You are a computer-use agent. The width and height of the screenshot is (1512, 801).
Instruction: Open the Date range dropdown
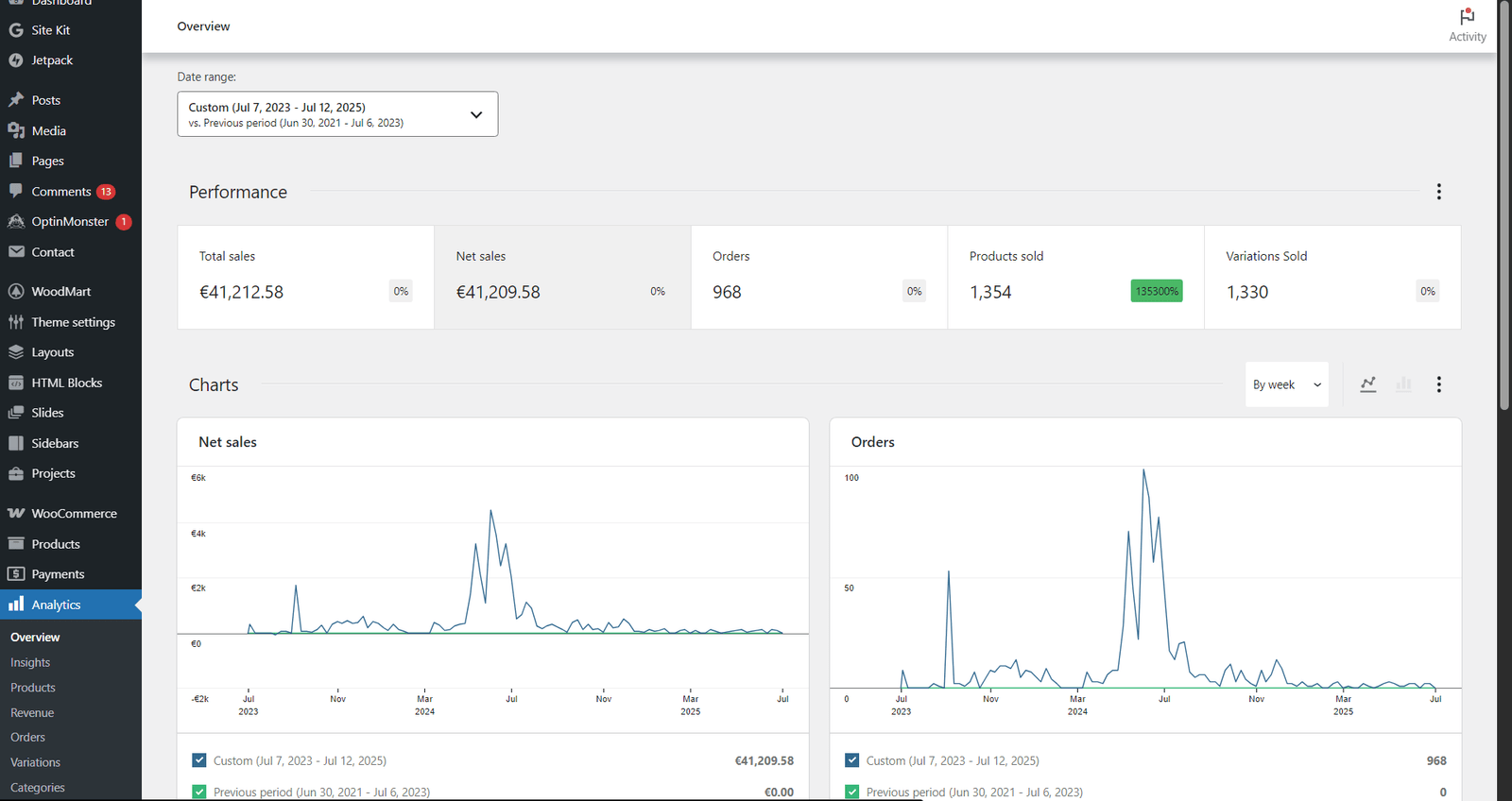337,114
